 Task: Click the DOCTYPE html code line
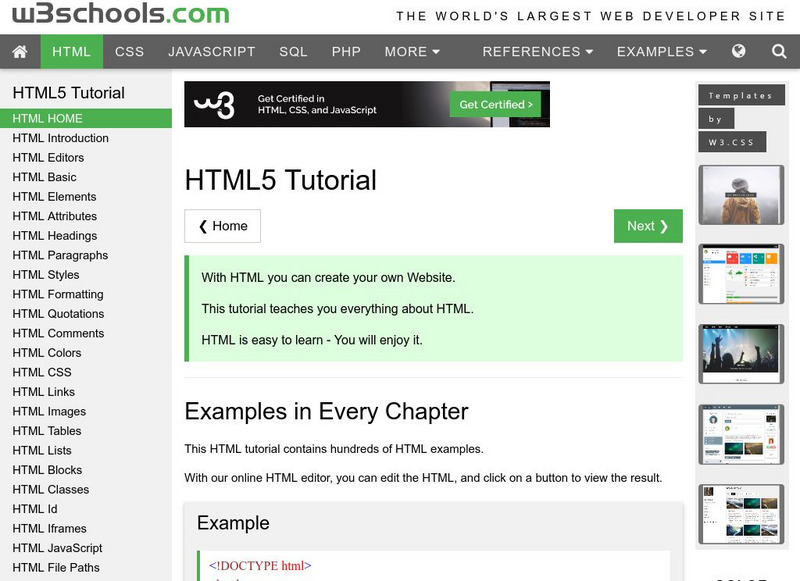pyautogui.click(x=260, y=566)
